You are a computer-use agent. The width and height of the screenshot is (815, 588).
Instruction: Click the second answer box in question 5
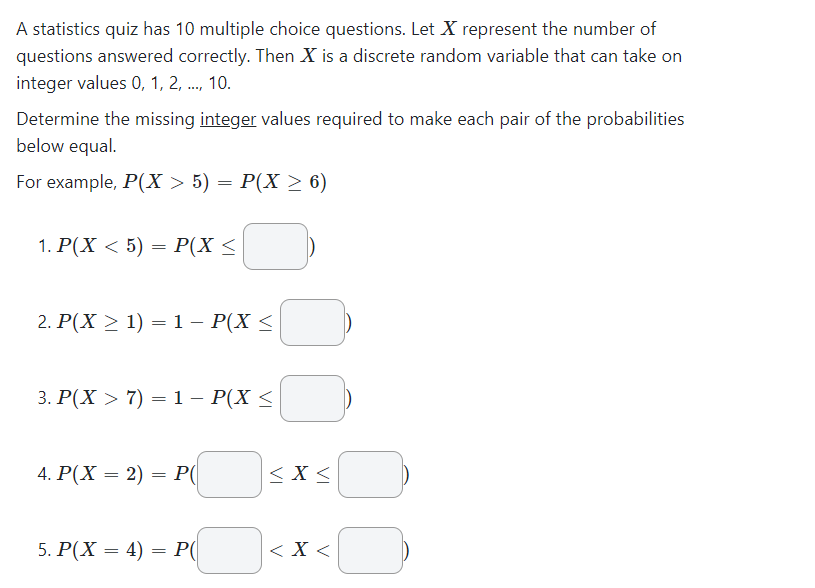(370, 551)
